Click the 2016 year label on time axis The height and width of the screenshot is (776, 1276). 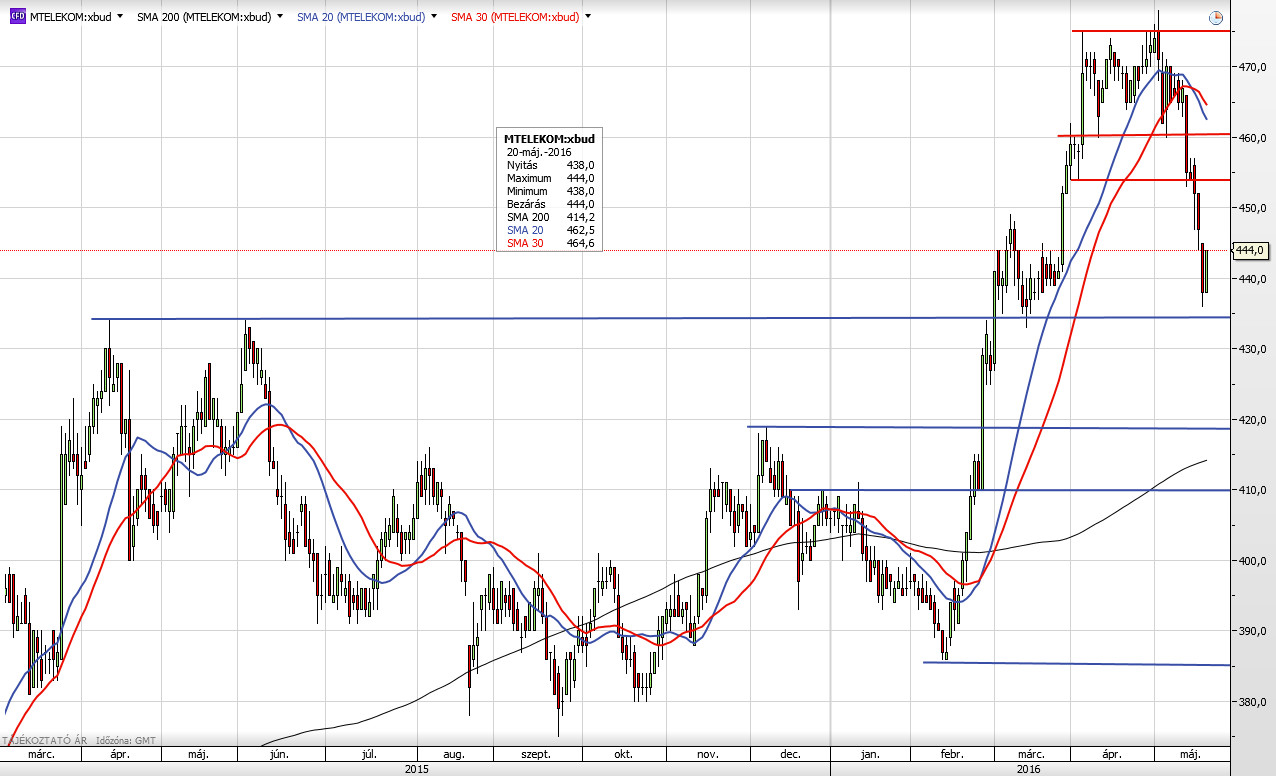pos(1028,769)
